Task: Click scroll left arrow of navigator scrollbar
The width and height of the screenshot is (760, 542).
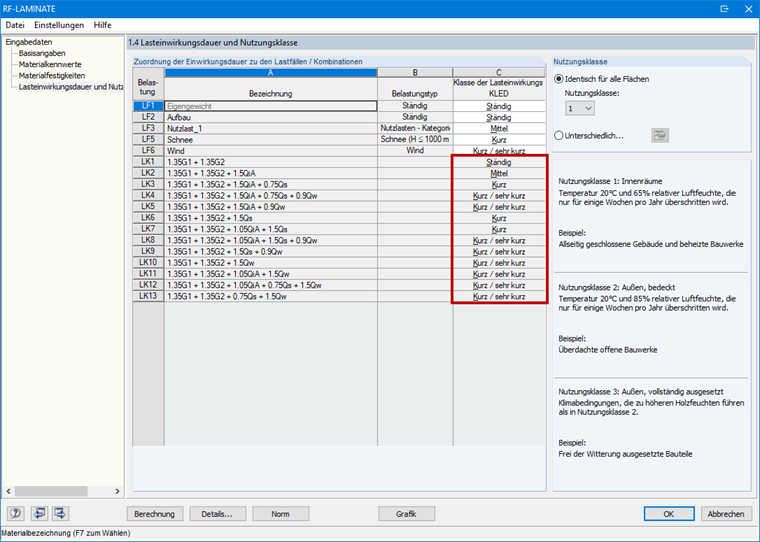Action: click(8, 491)
